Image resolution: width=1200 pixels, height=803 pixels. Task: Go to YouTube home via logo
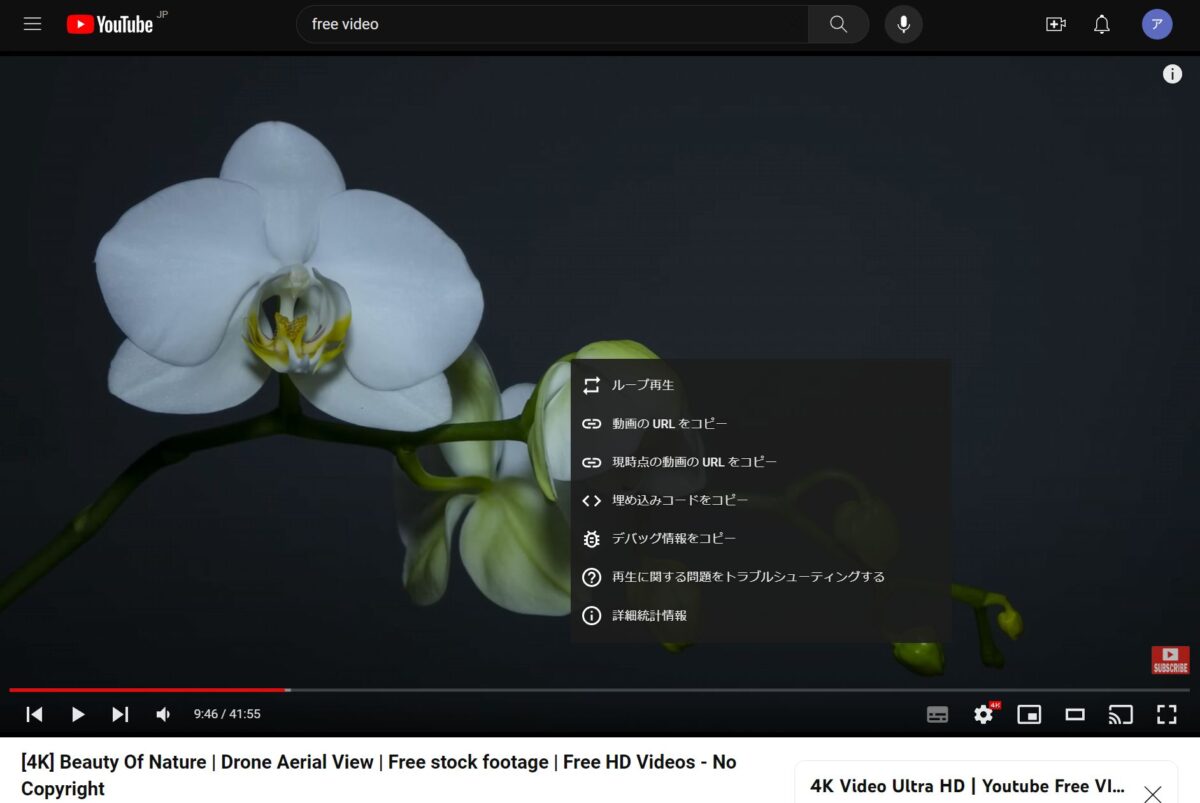click(110, 24)
